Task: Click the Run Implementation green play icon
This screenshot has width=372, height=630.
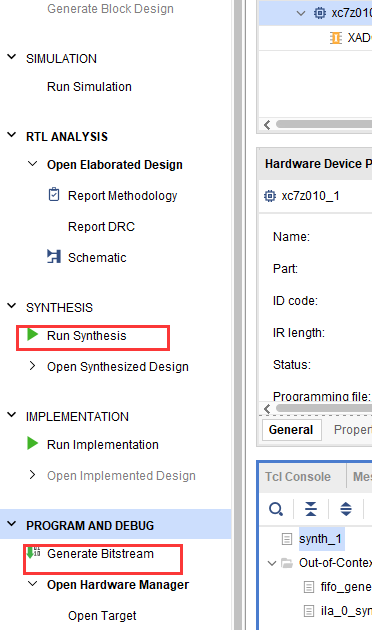Action: point(33,444)
